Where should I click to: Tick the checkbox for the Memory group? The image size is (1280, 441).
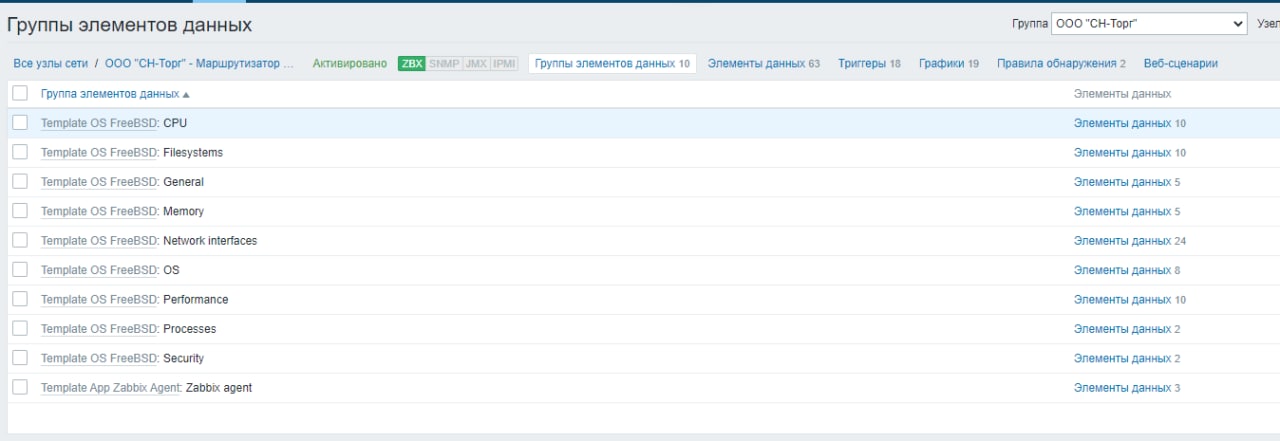[x=20, y=211]
